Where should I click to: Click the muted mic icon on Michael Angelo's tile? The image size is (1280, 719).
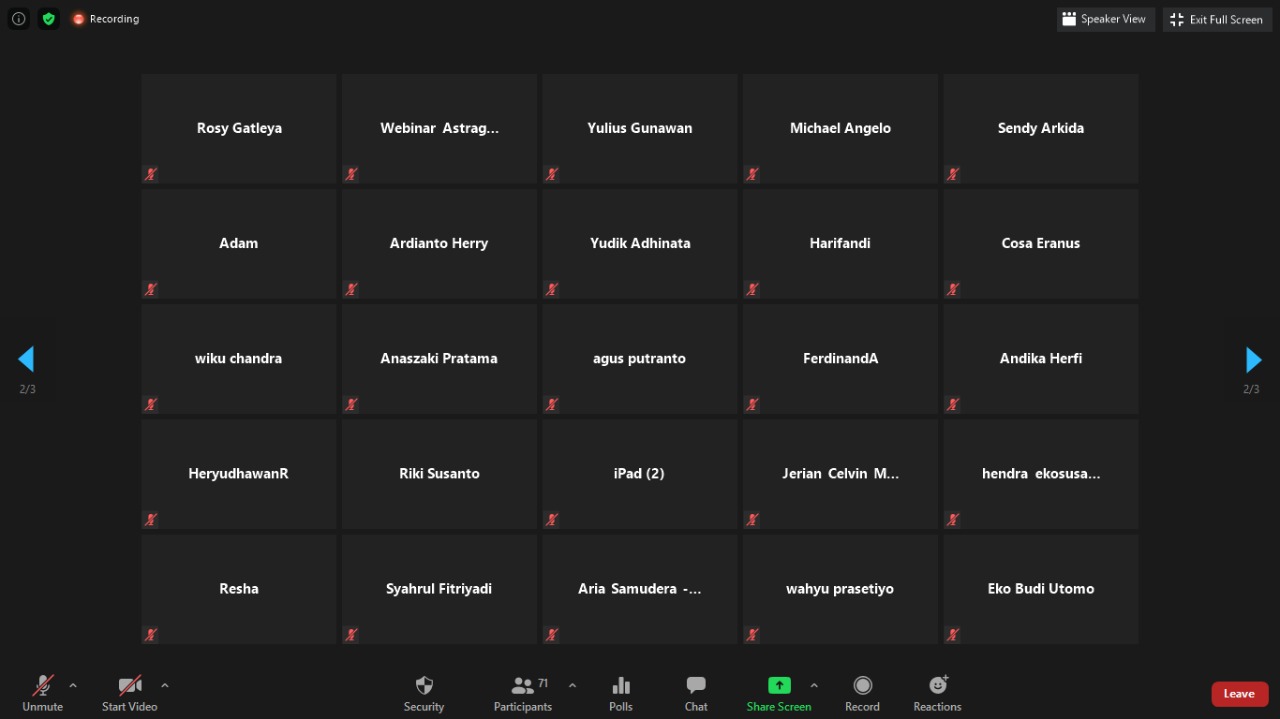point(752,174)
